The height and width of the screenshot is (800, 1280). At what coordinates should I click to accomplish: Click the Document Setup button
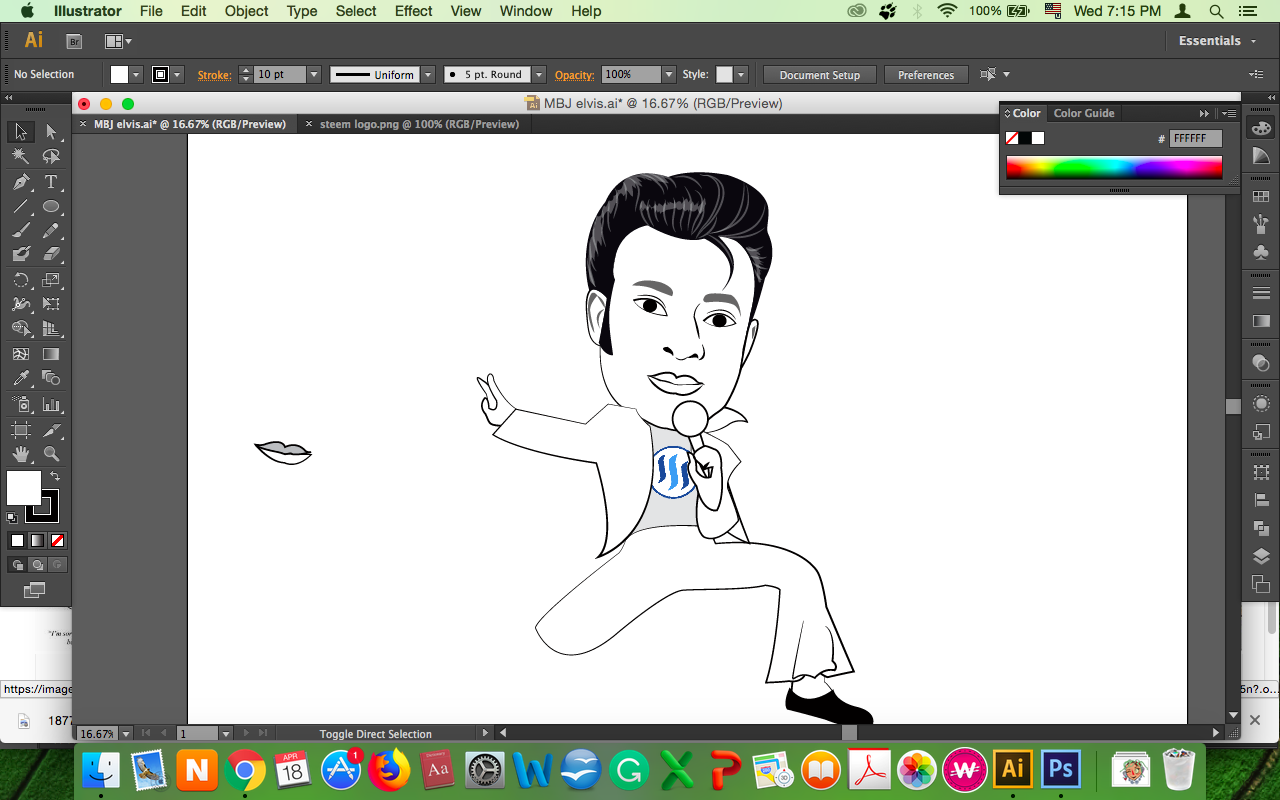[x=819, y=75]
